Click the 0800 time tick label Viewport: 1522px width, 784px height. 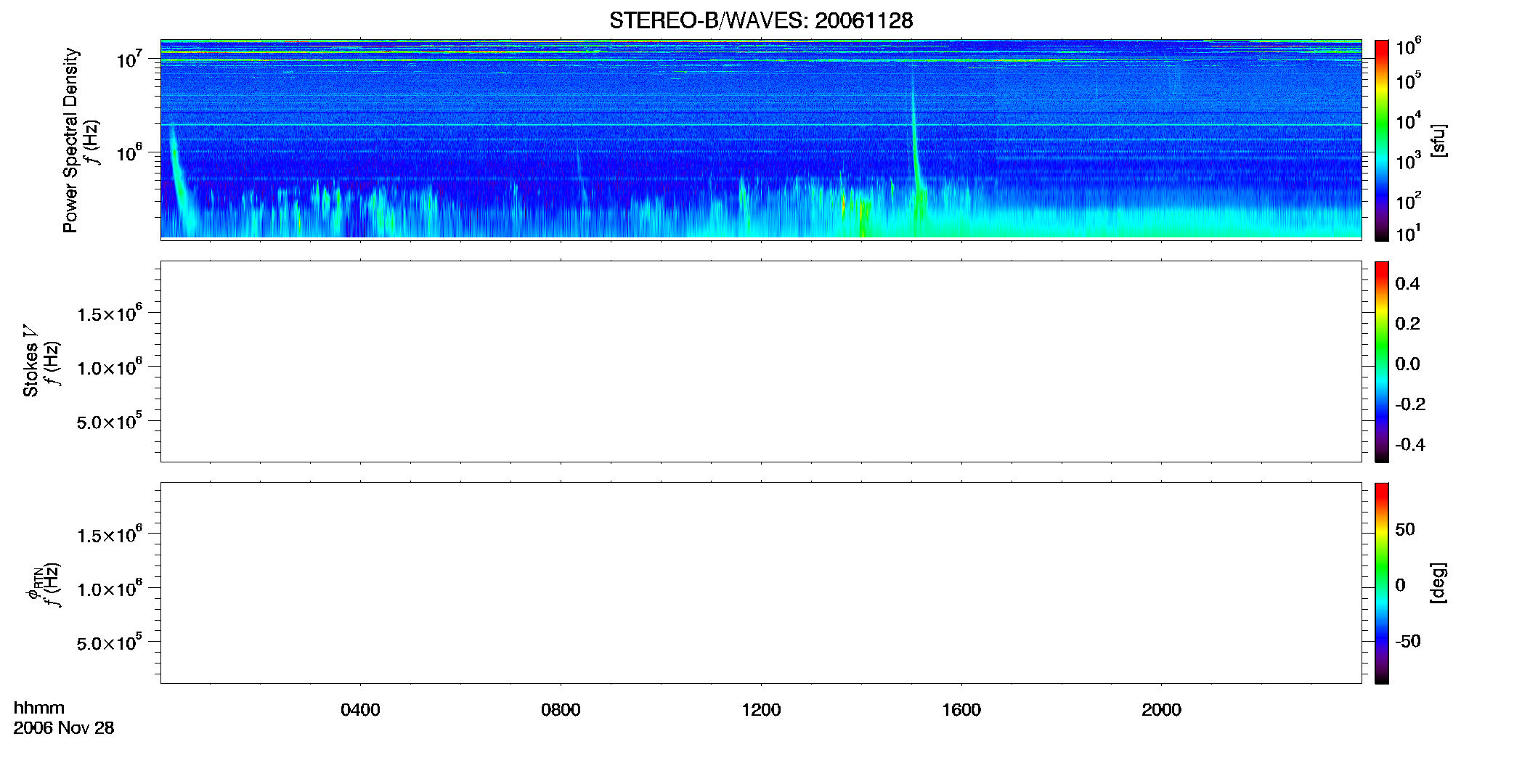[x=561, y=710]
